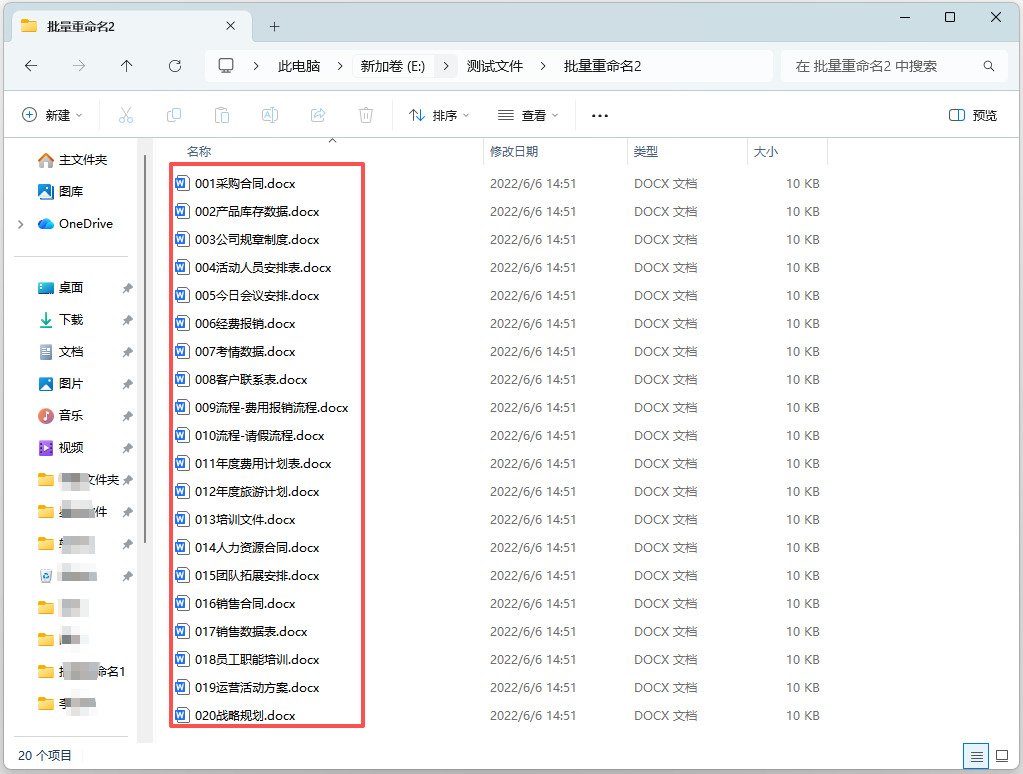The width and height of the screenshot is (1023, 774).
Task: Sort by the 大小 column header
Action: coord(765,151)
